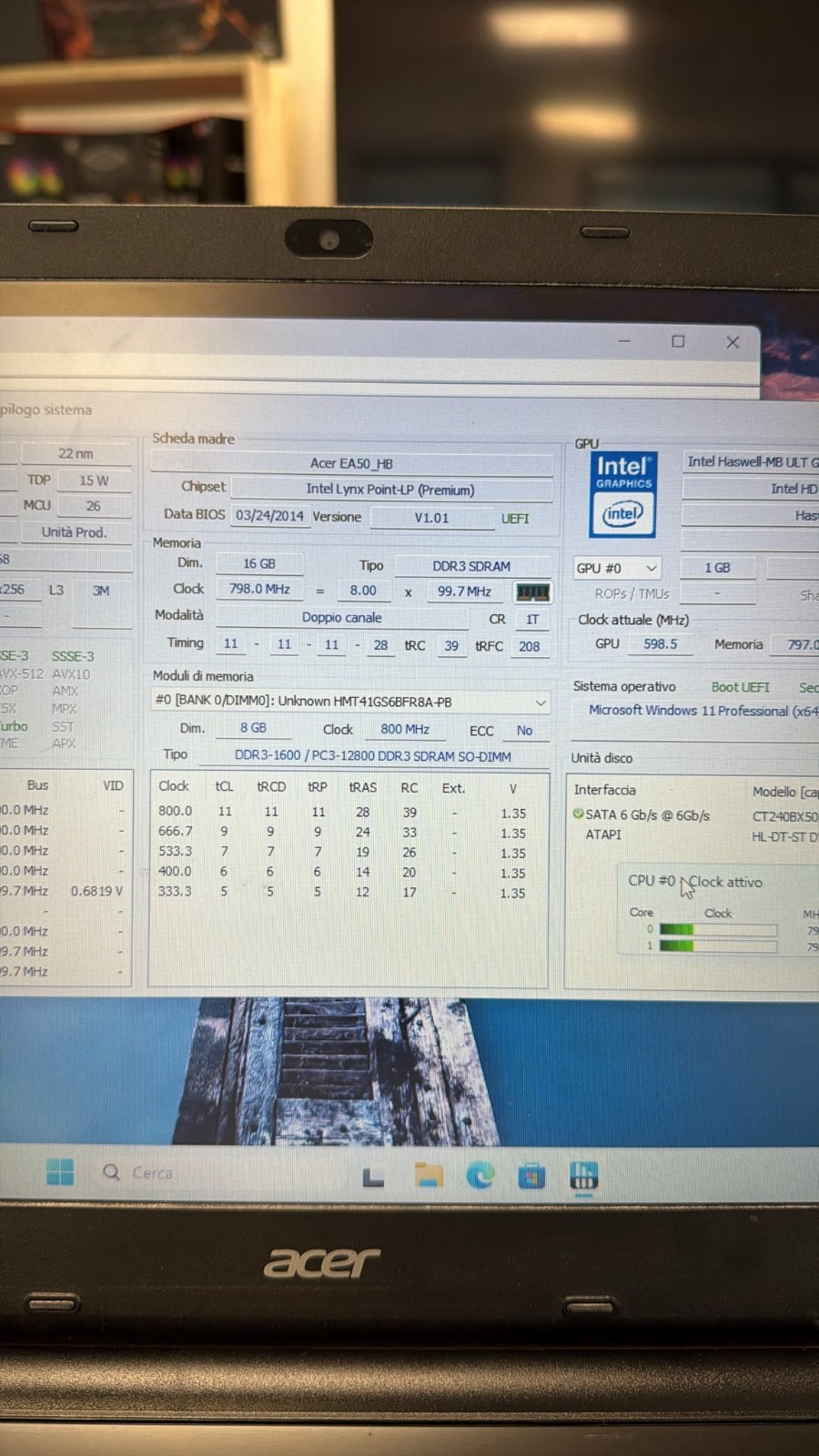Click the Intel Haswell-MB ULT GPU name
The image size is (819, 1456).
[x=752, y=462]
